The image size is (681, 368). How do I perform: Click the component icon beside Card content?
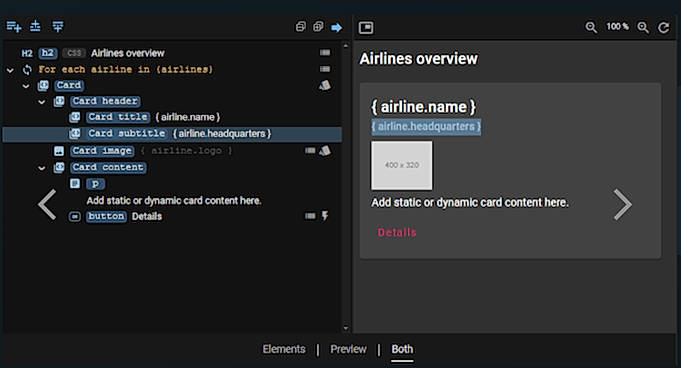(59, 167)
